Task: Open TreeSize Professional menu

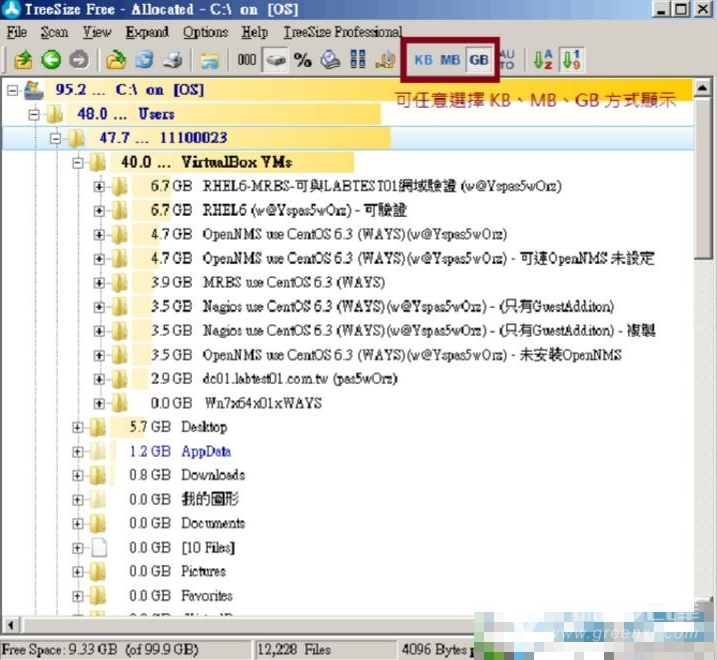Action: coord(343,32)
